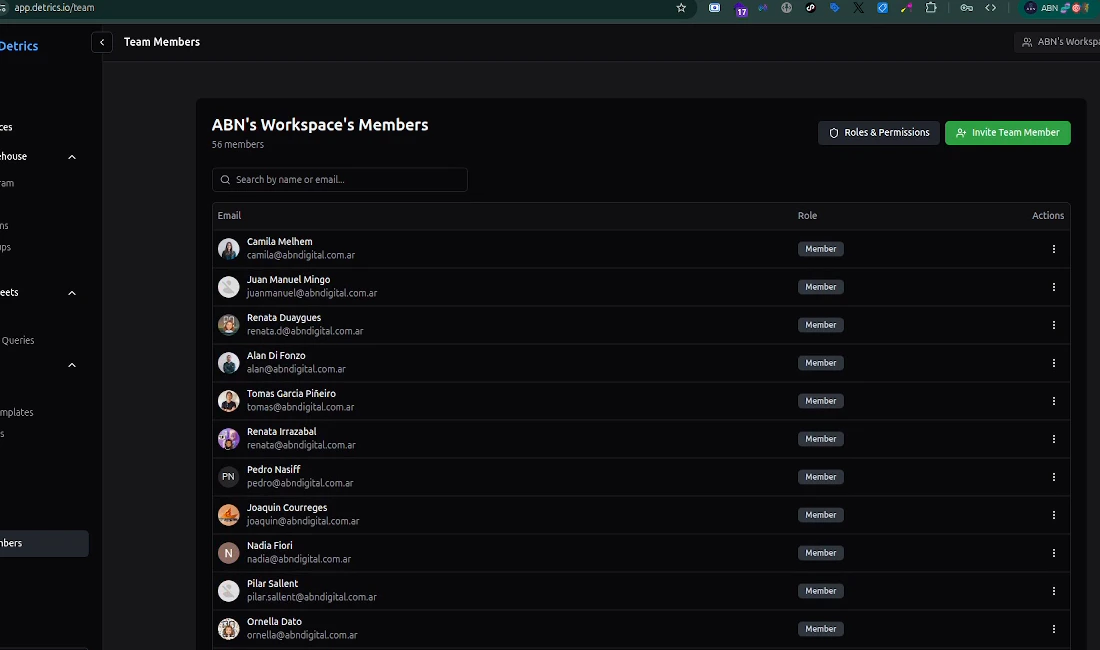The width and height of the screenshot is (1100, 650).
Task: Click the magnifier icon in the search field
Action: click(225, 179)
